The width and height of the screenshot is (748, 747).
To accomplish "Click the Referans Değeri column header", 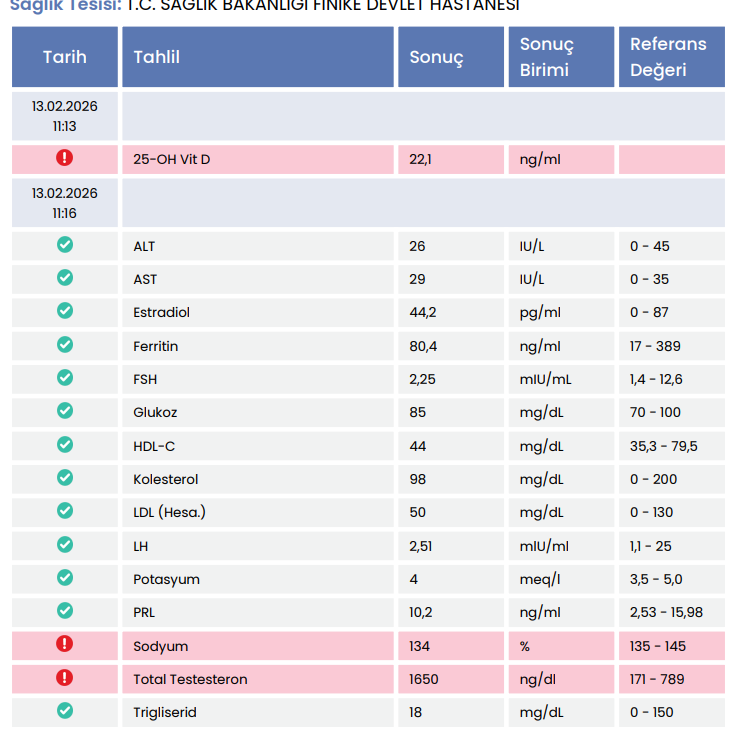I will (672, 57).
